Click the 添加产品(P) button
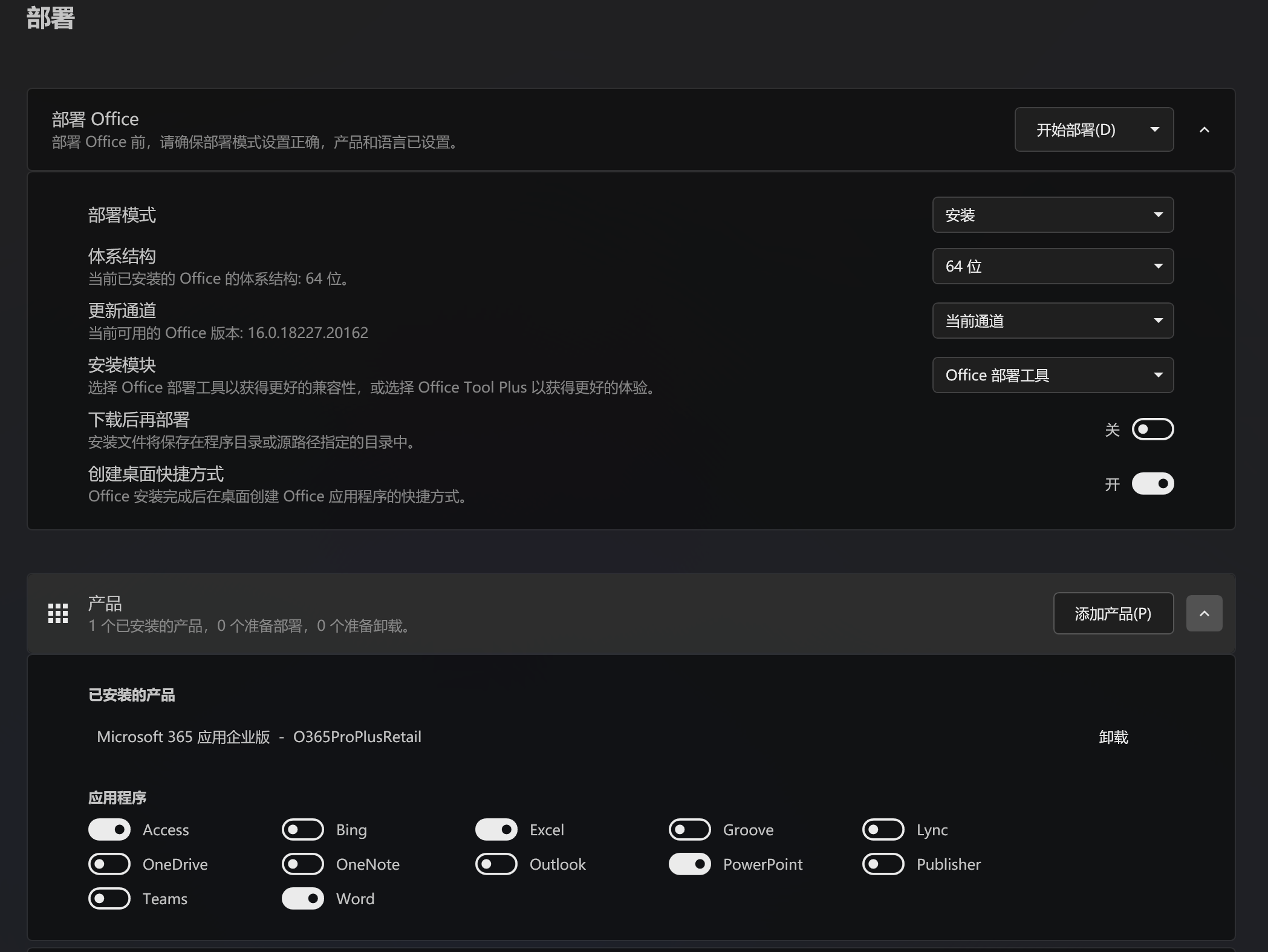The image size is (1268, 952). coord(1113,613)
